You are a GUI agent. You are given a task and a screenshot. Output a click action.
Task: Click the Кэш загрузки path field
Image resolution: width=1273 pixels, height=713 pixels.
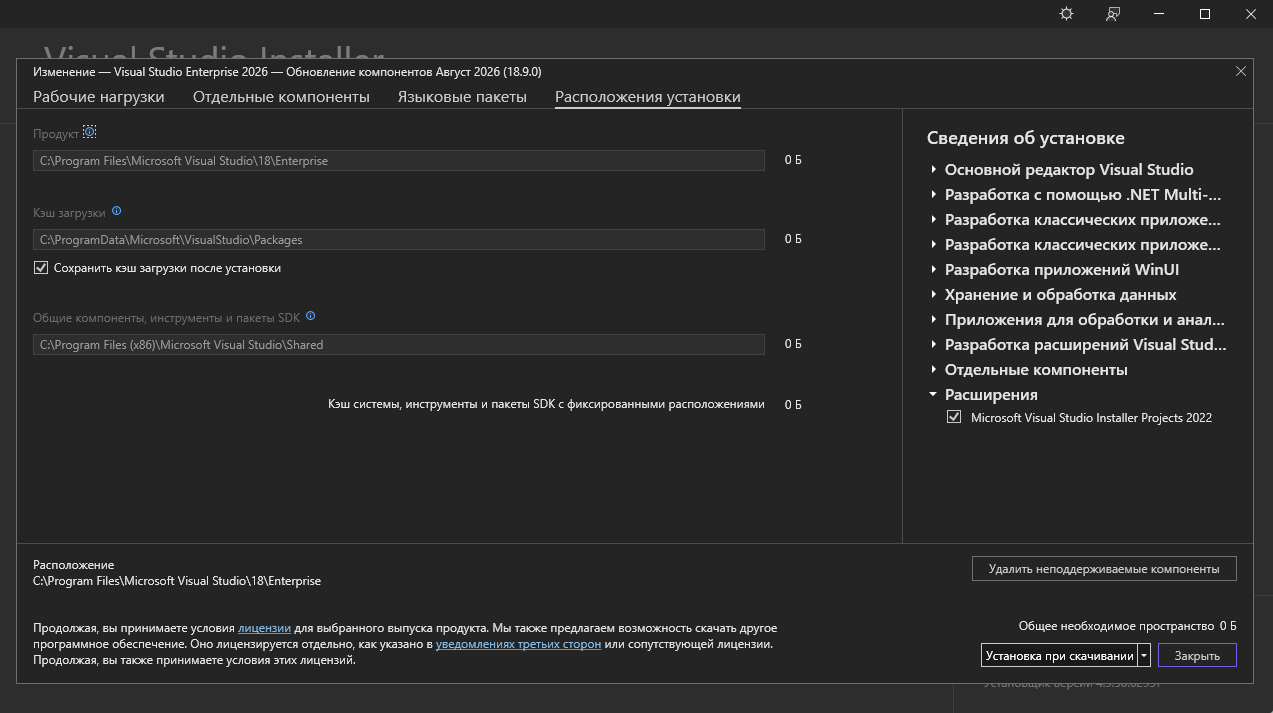tap(399, 240)
